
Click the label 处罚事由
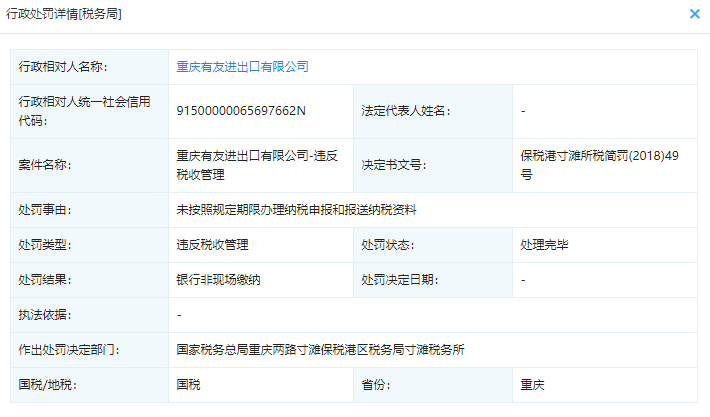(x=45, y=210)
